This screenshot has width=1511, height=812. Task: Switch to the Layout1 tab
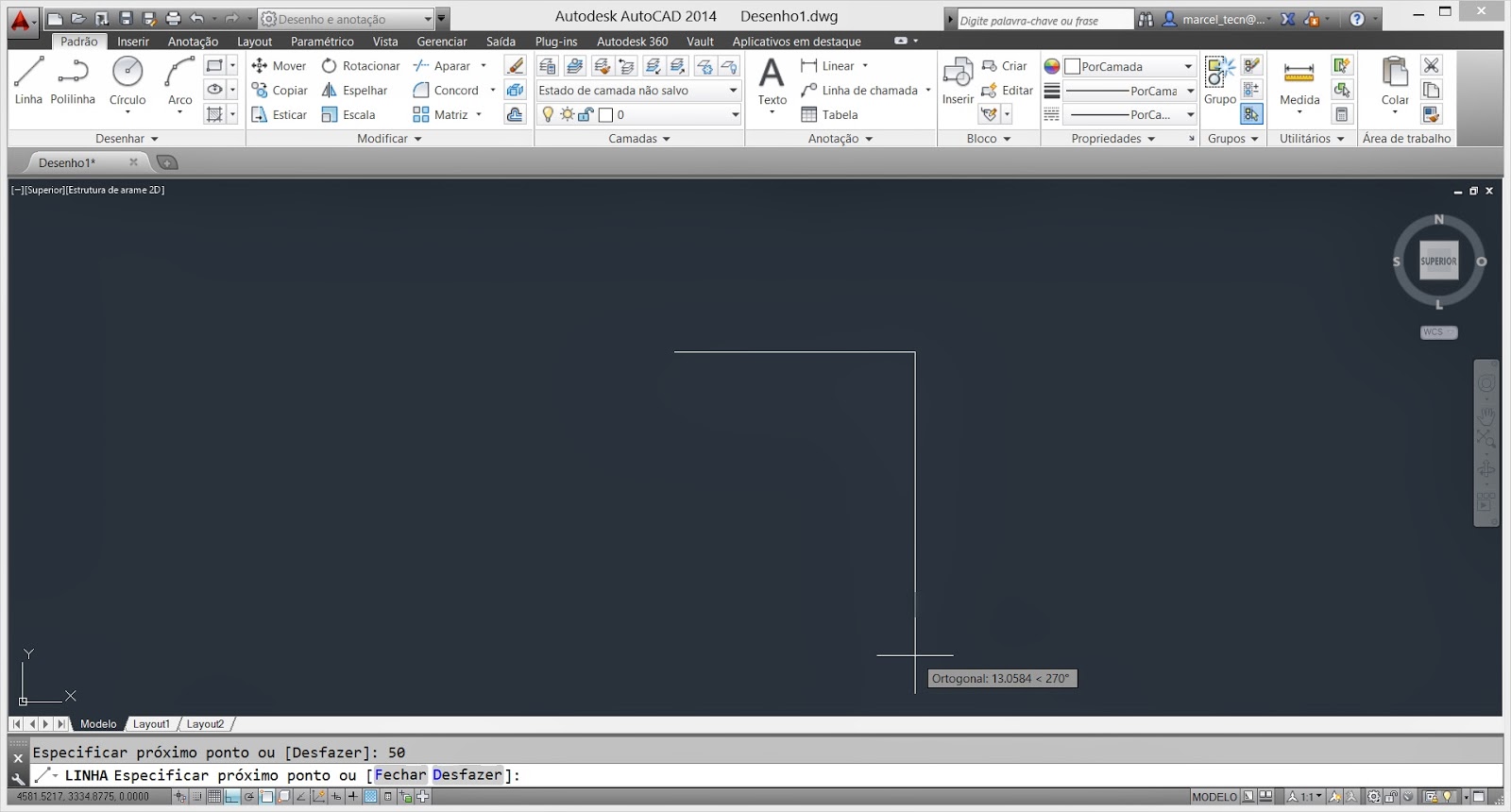[151, 724]
